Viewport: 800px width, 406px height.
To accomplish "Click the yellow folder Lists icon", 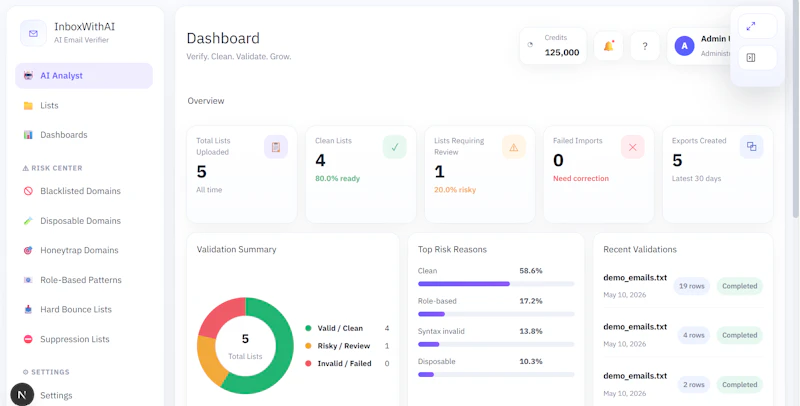I will pyautogui.click(x=28, y=106).
